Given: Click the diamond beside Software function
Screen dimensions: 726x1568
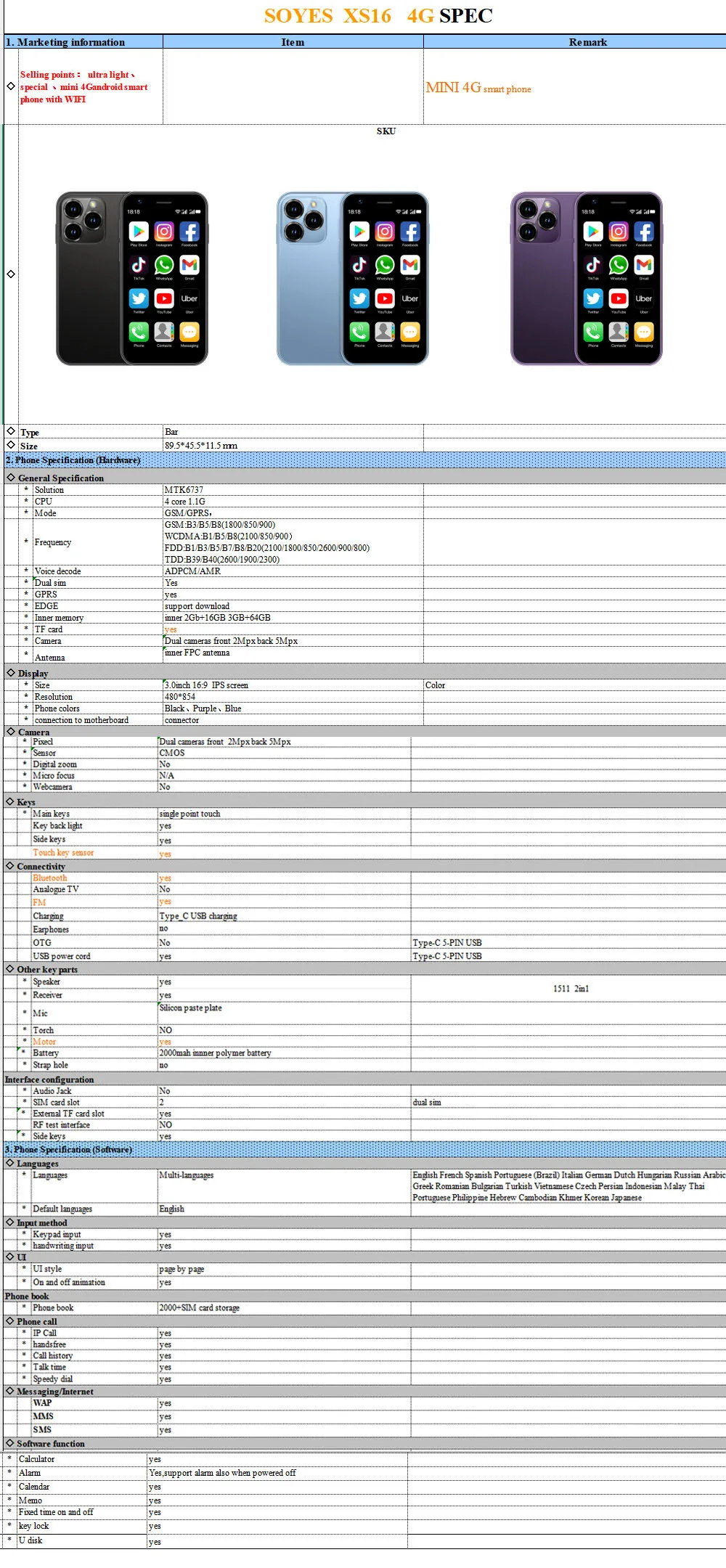Looking at the screenshot, I should click(10, 1443).
